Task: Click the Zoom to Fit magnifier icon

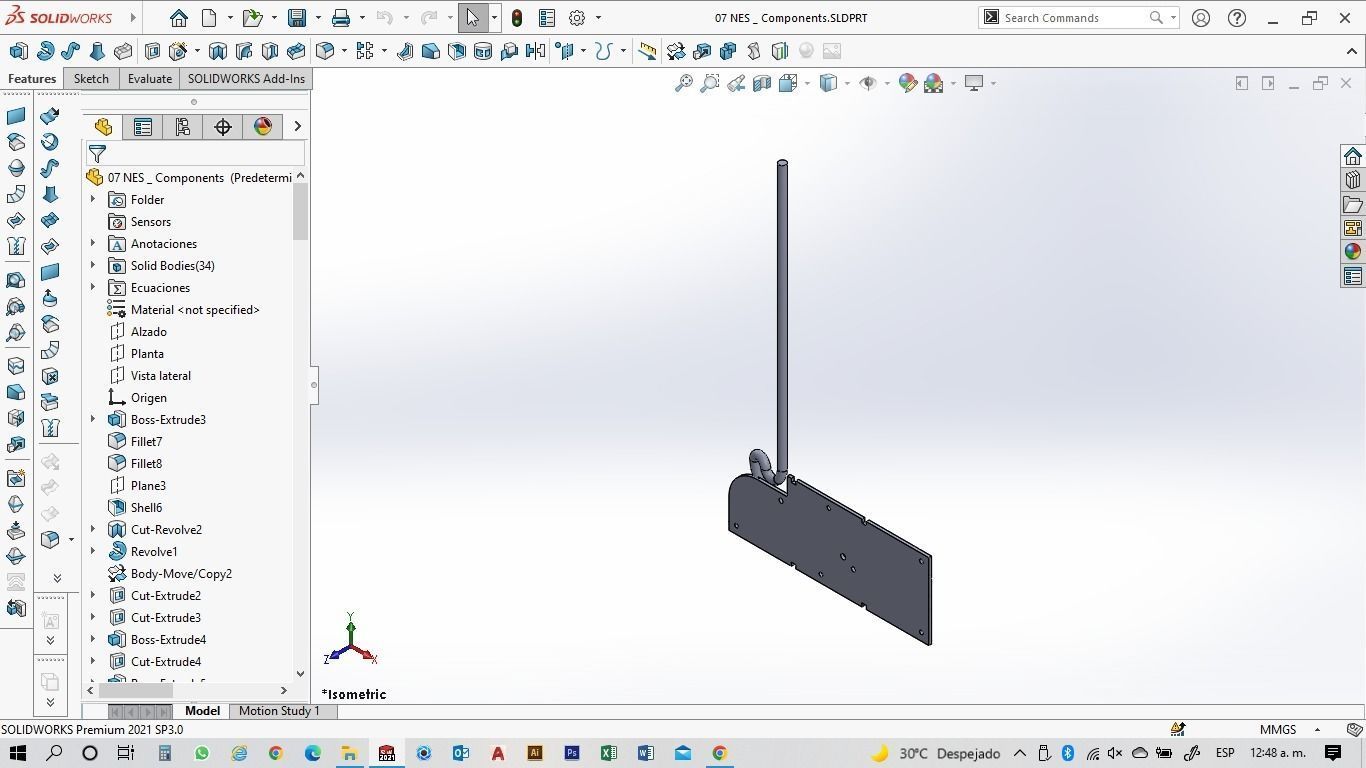Action: point(684,83)
